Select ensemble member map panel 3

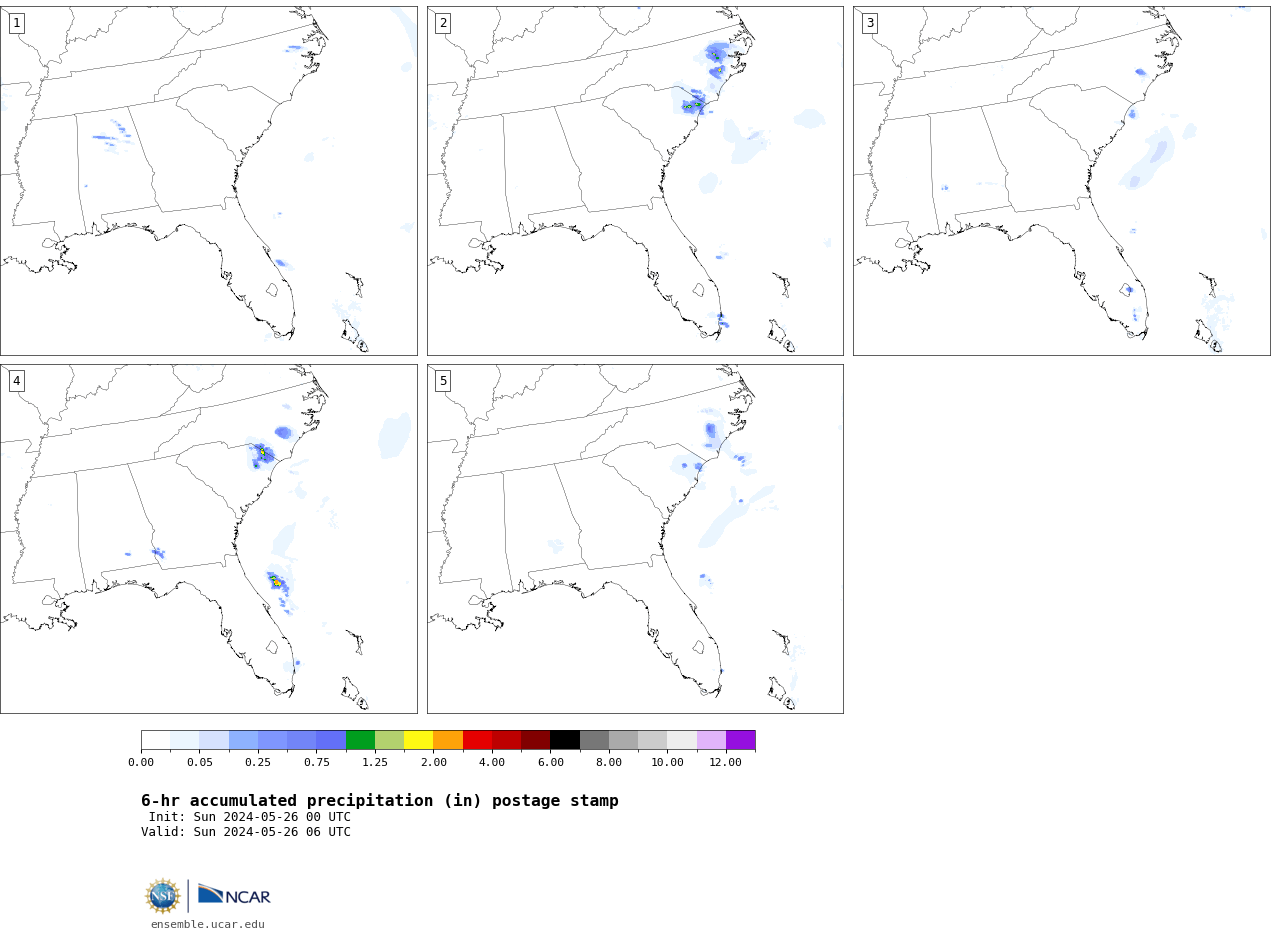1061,181
